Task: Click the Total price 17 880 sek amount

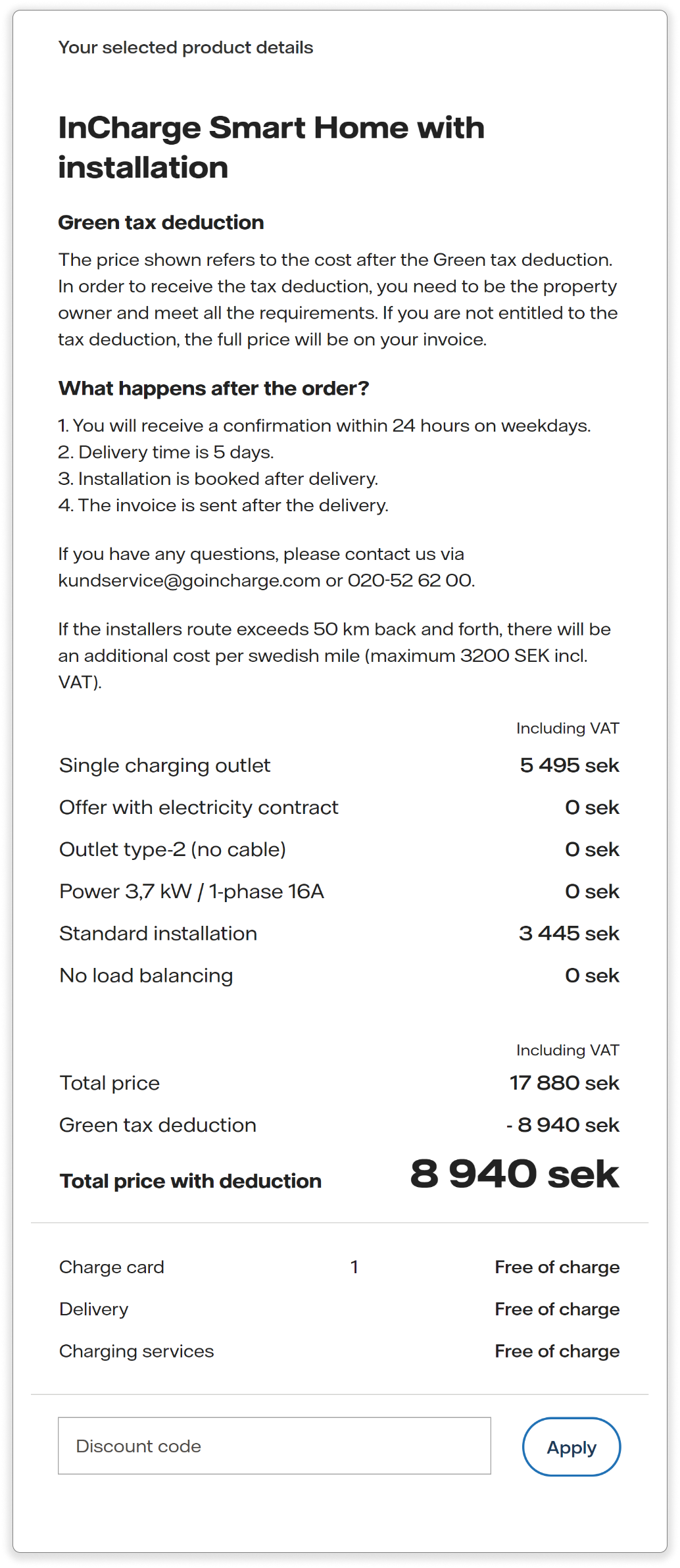Action: (x=564, y=1083)
